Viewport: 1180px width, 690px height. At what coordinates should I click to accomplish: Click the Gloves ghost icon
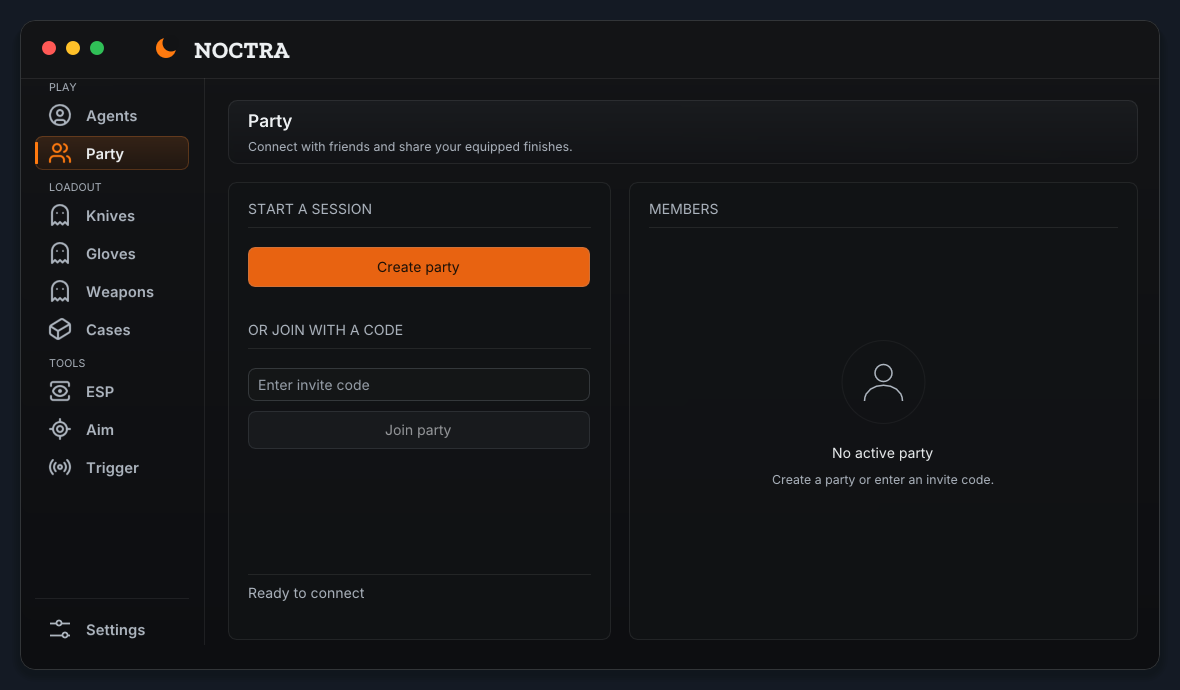[60, 254]
